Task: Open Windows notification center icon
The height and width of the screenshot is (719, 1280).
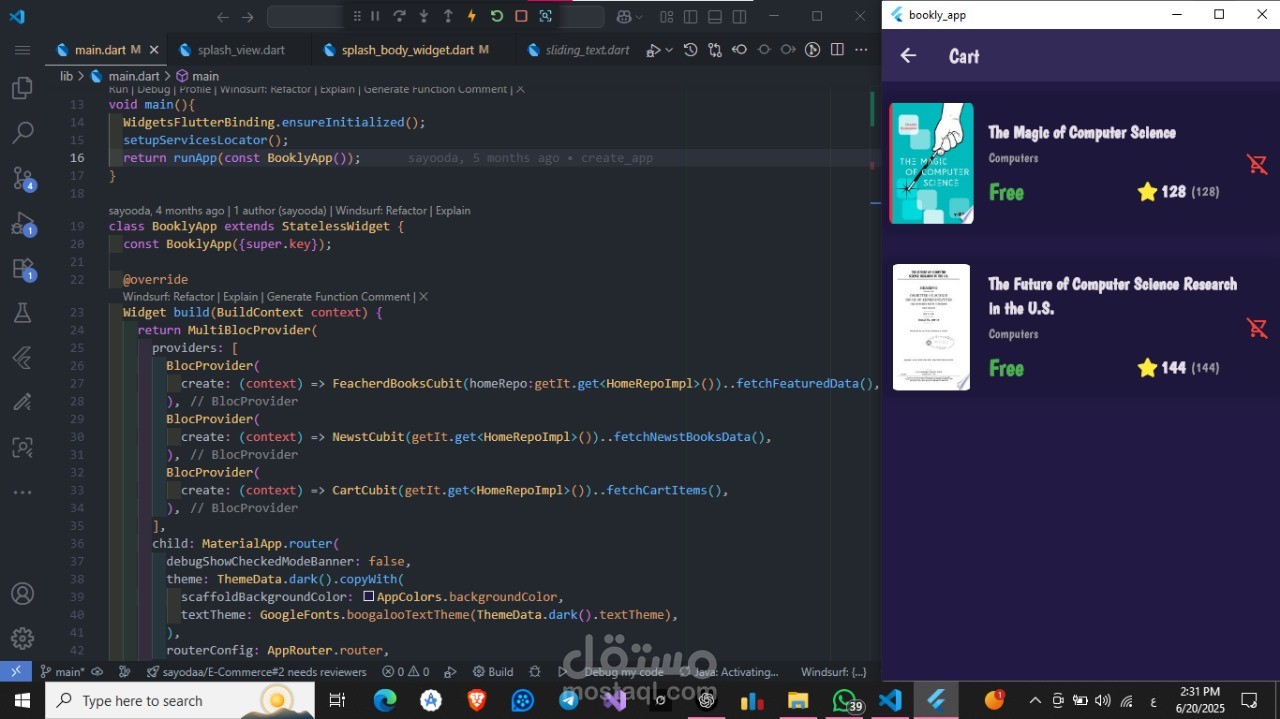Action: coord(1249,700)
